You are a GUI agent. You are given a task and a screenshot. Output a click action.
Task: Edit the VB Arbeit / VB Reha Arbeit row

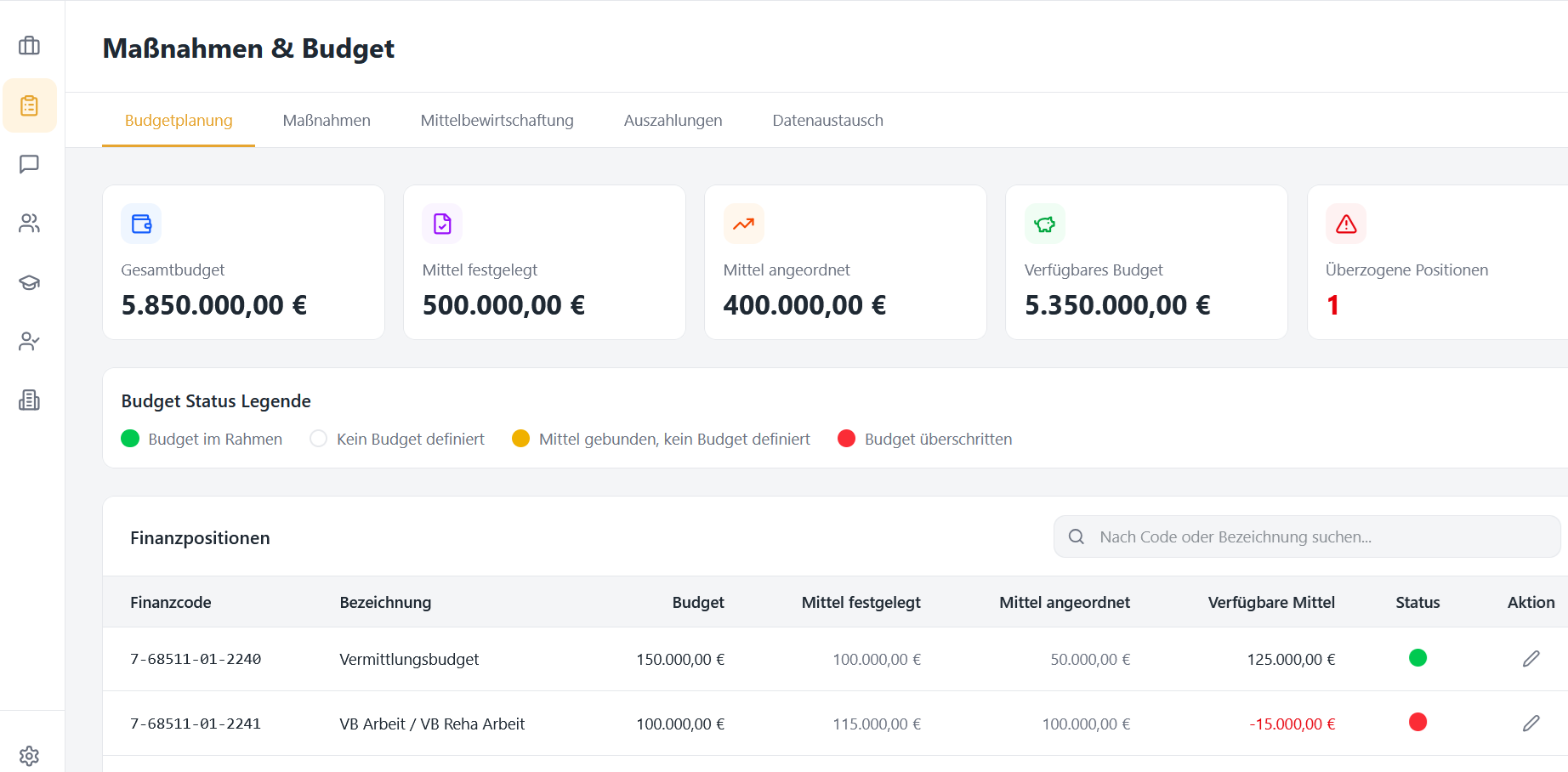[1531, 724]
